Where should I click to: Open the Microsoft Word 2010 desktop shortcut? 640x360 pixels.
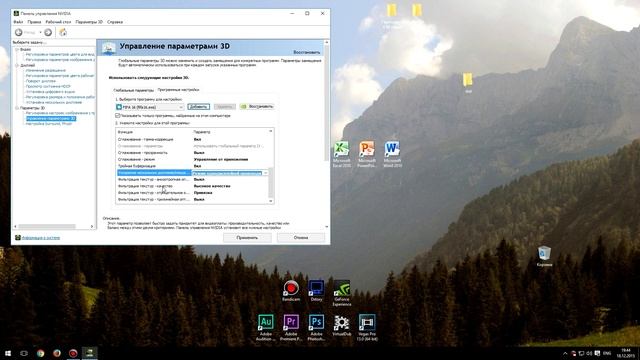pos(392,154)
